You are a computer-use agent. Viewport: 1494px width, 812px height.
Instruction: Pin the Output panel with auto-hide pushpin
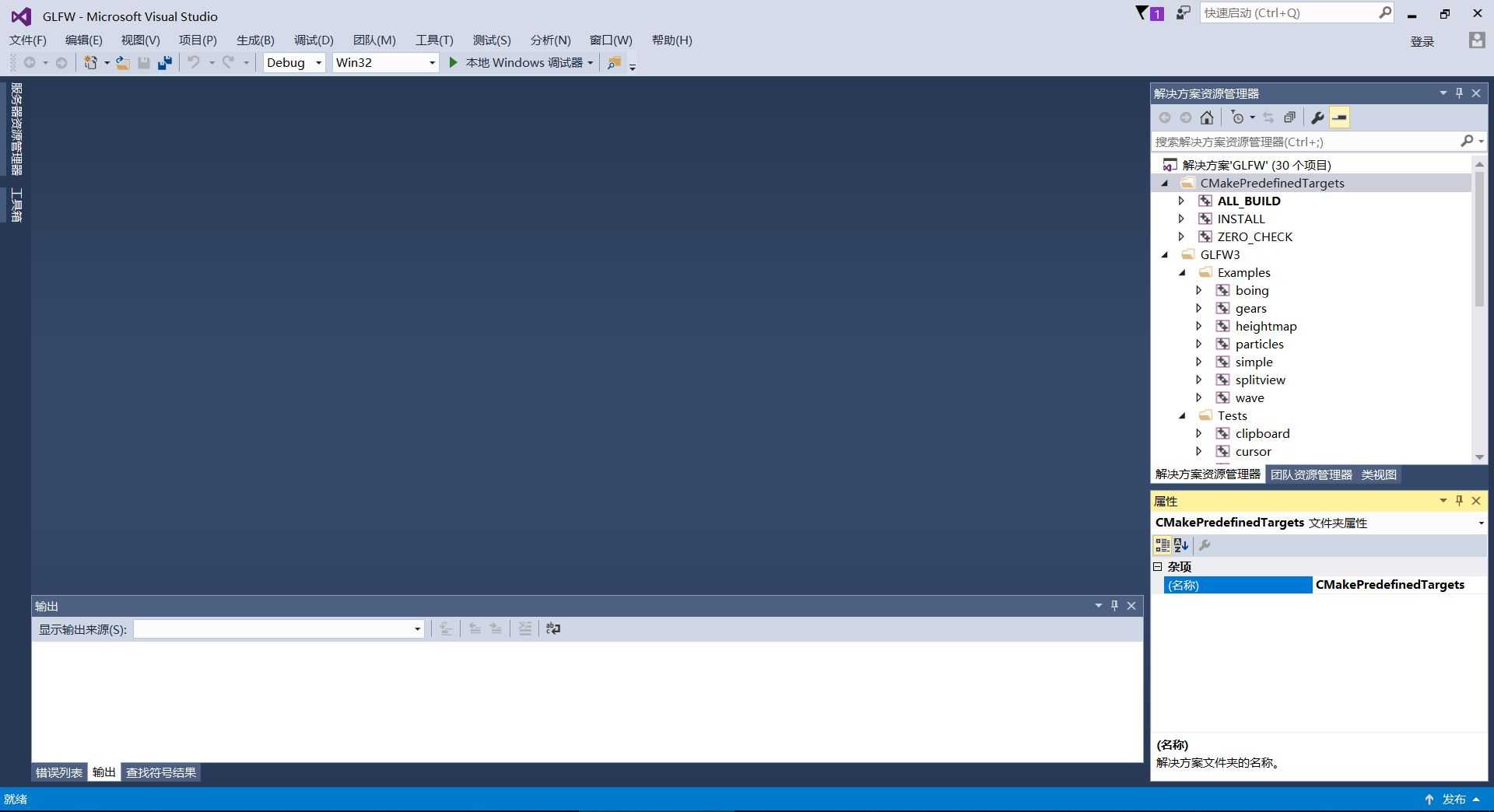(1114, 605)
